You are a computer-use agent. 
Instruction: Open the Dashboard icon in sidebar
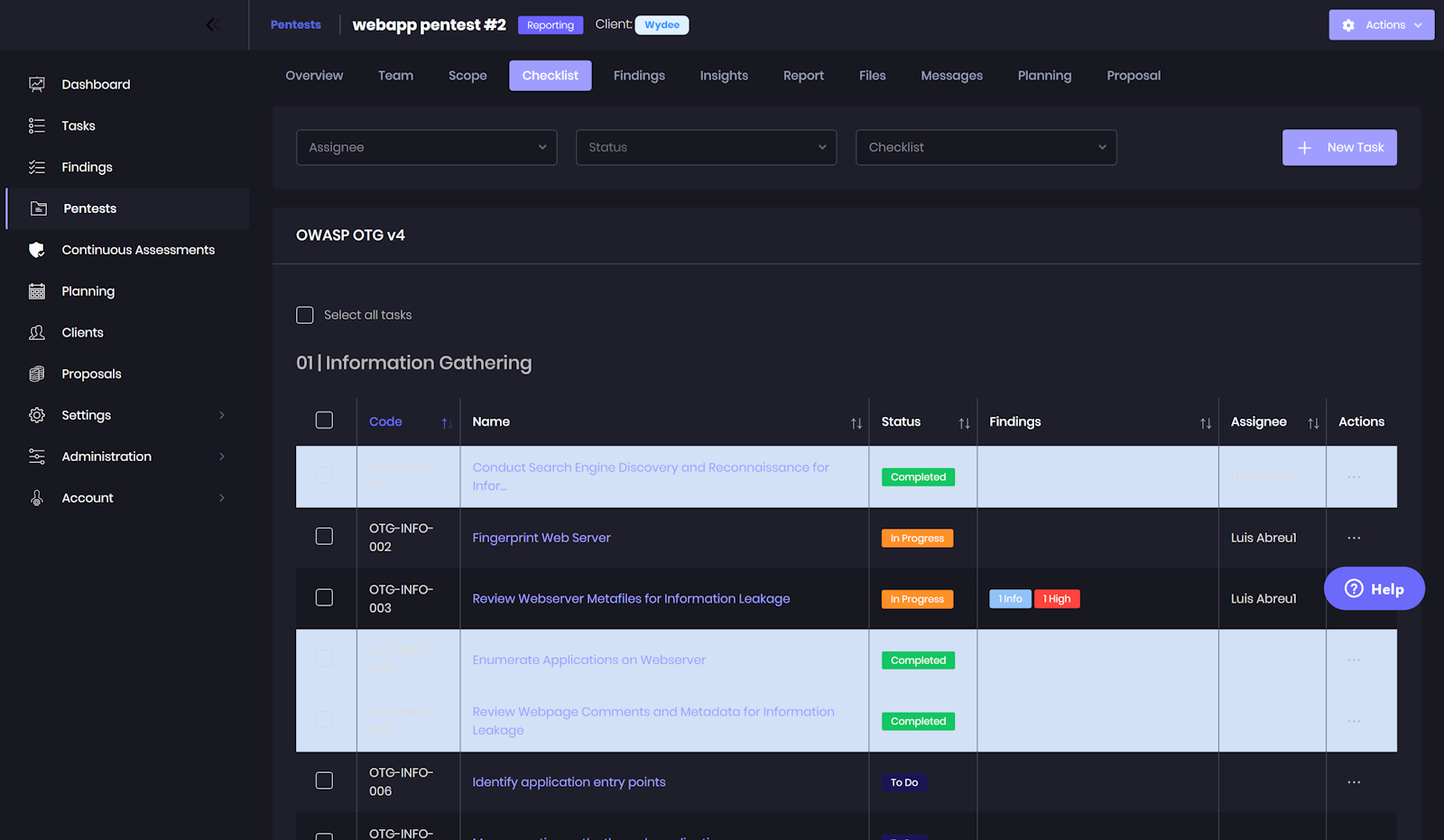coord(37,84)
